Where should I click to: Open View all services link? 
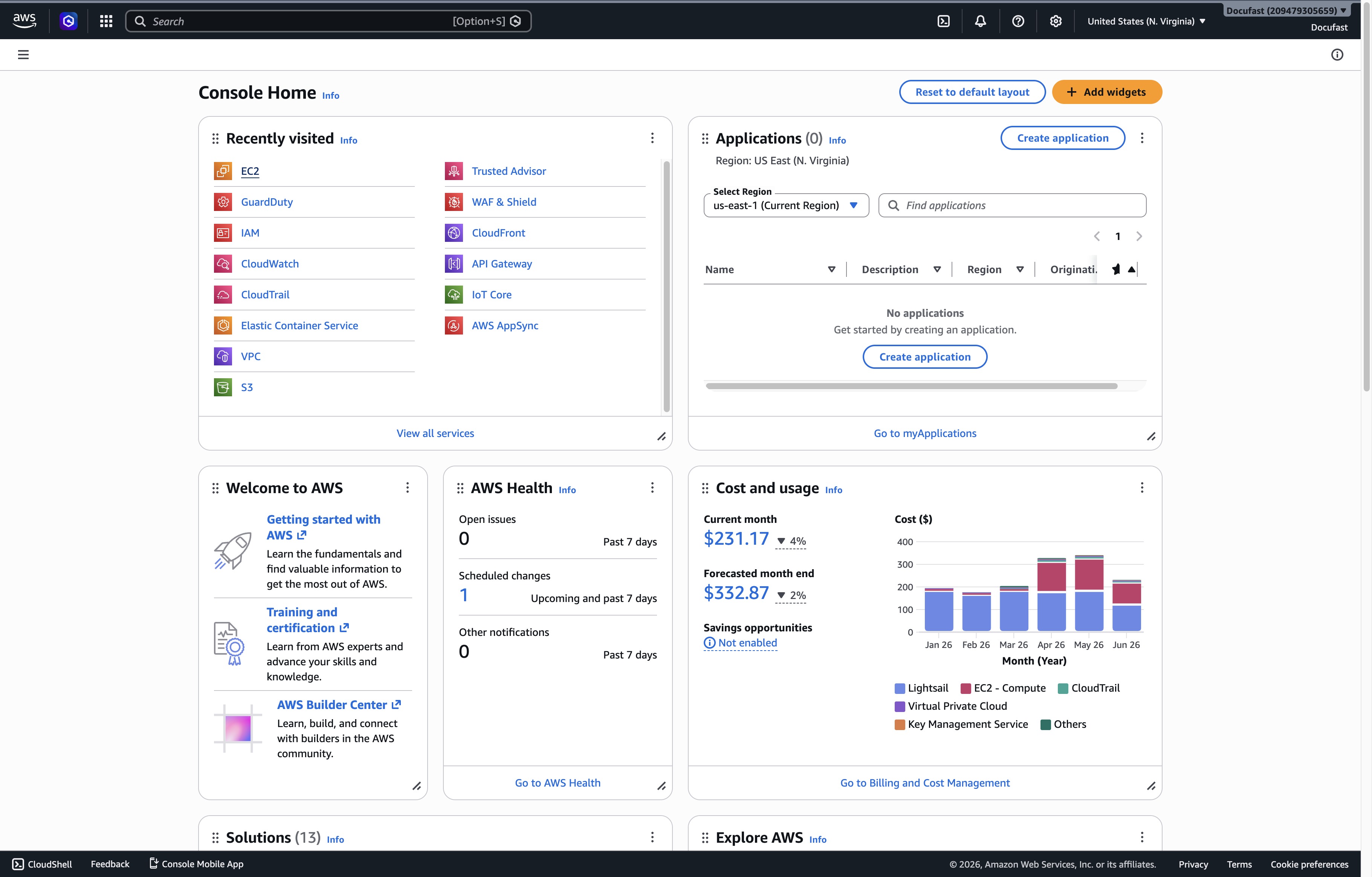(435, 434)
